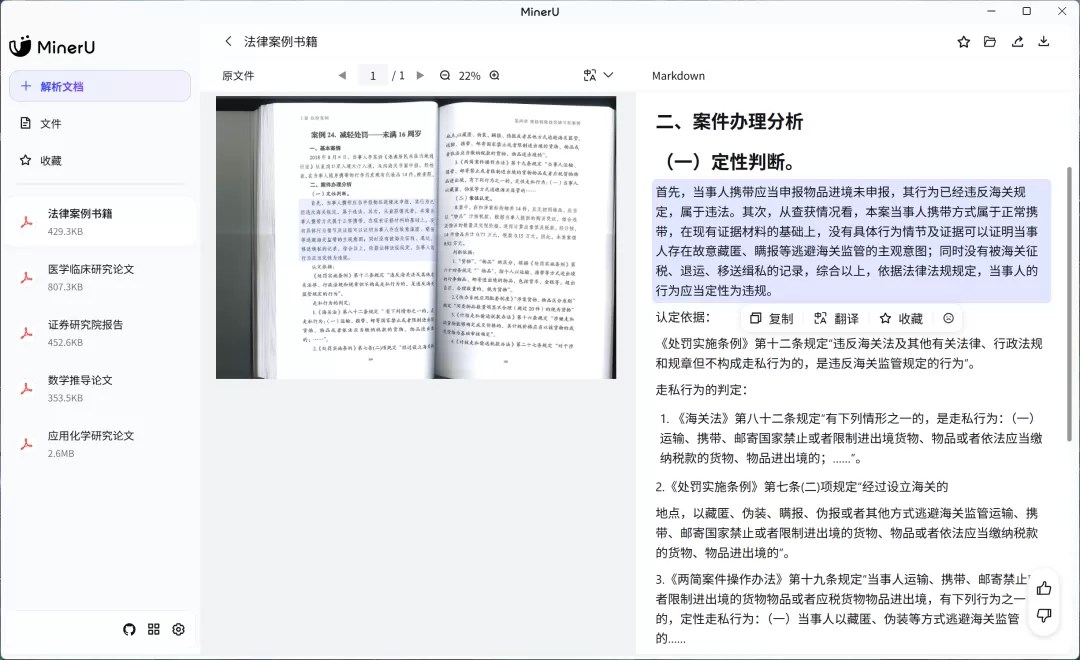
Task: Zoom out the original file preview
Action: [445, 76]
